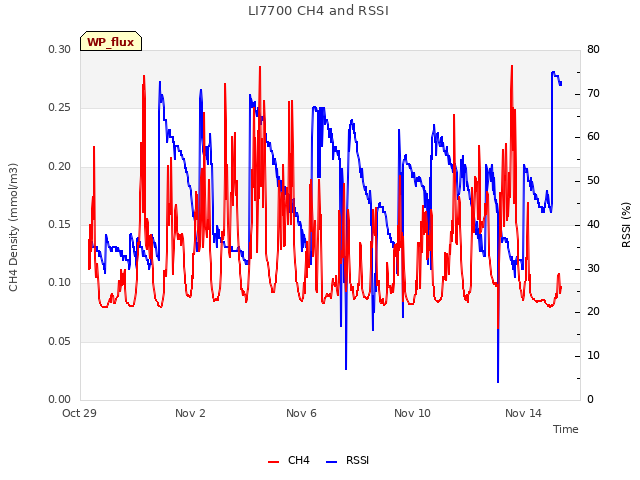Click the Nov 6 x-axis tick label
Screen dimensions: 640x480
[301, 413]
